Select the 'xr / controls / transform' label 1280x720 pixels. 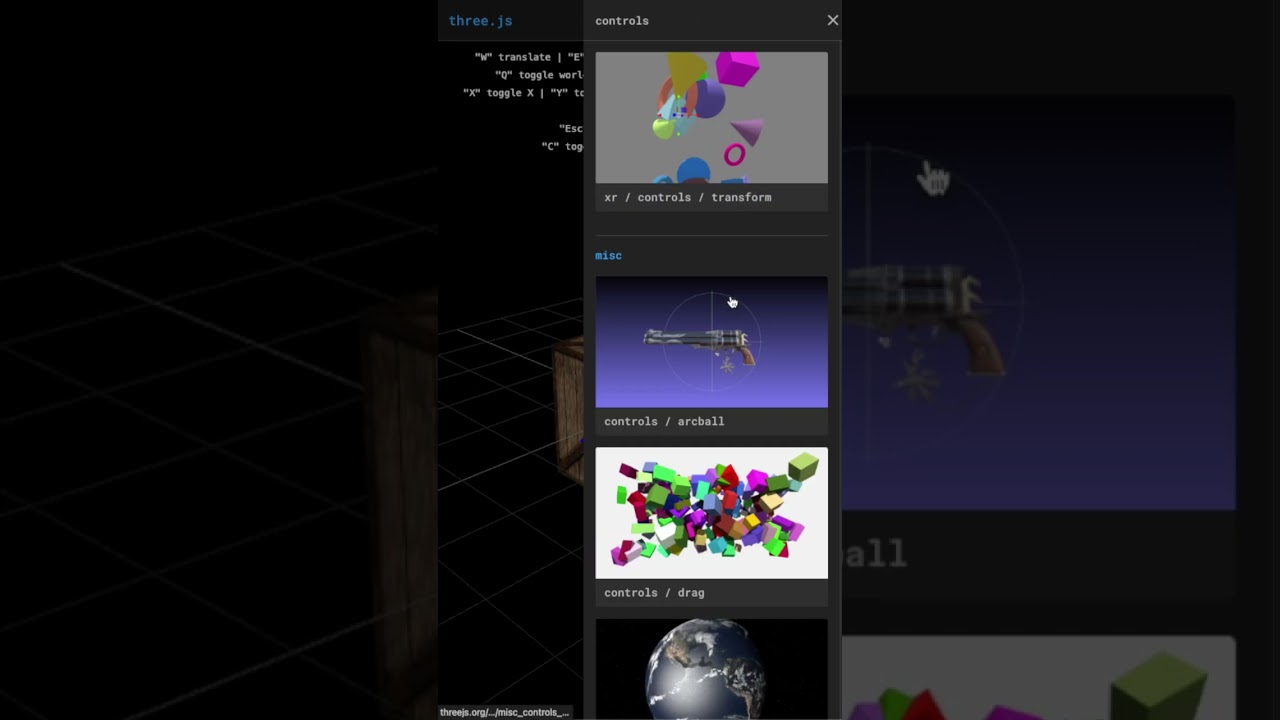[688, 198]
